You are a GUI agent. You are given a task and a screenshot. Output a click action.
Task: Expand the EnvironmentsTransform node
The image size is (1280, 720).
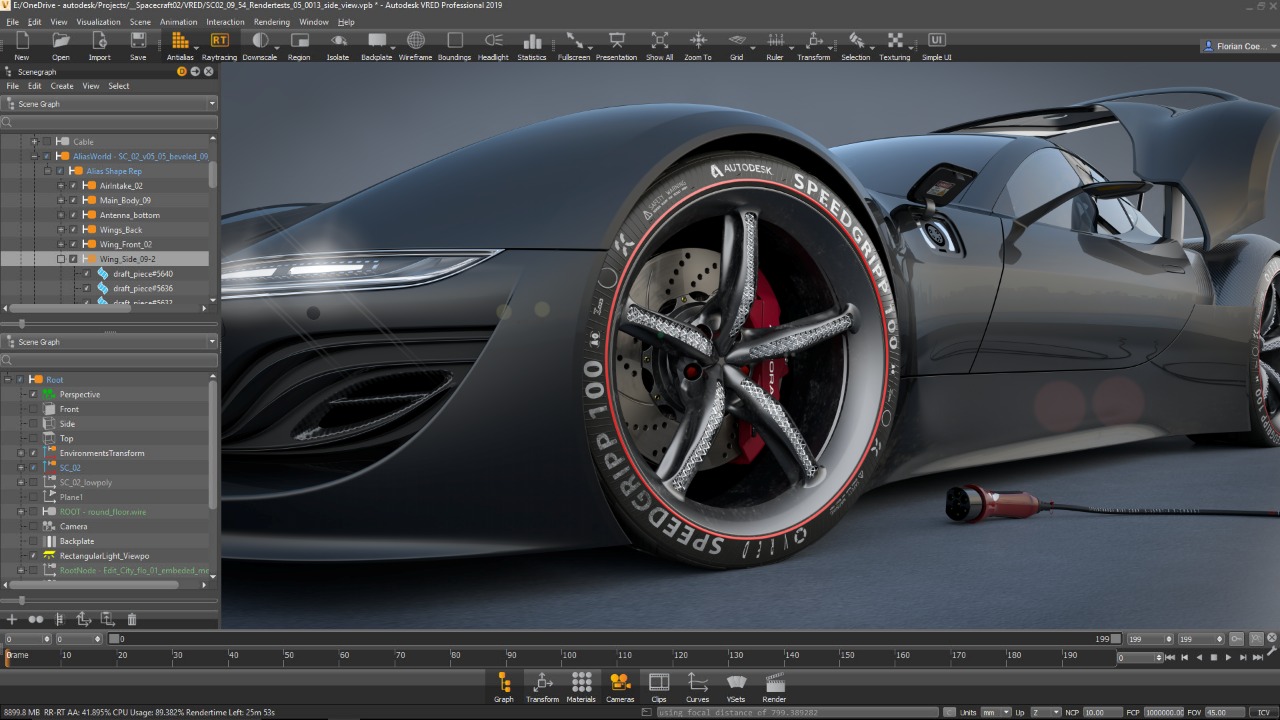click(20, 453)
